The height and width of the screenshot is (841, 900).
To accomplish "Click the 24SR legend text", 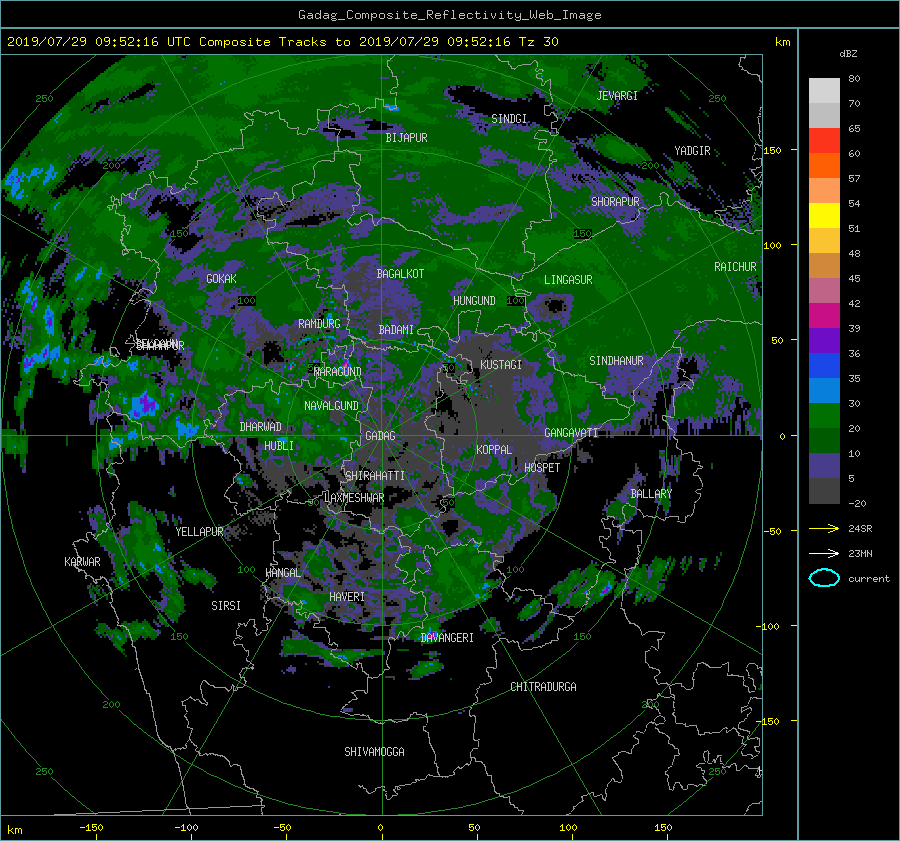I will click(x=860, y=529).
